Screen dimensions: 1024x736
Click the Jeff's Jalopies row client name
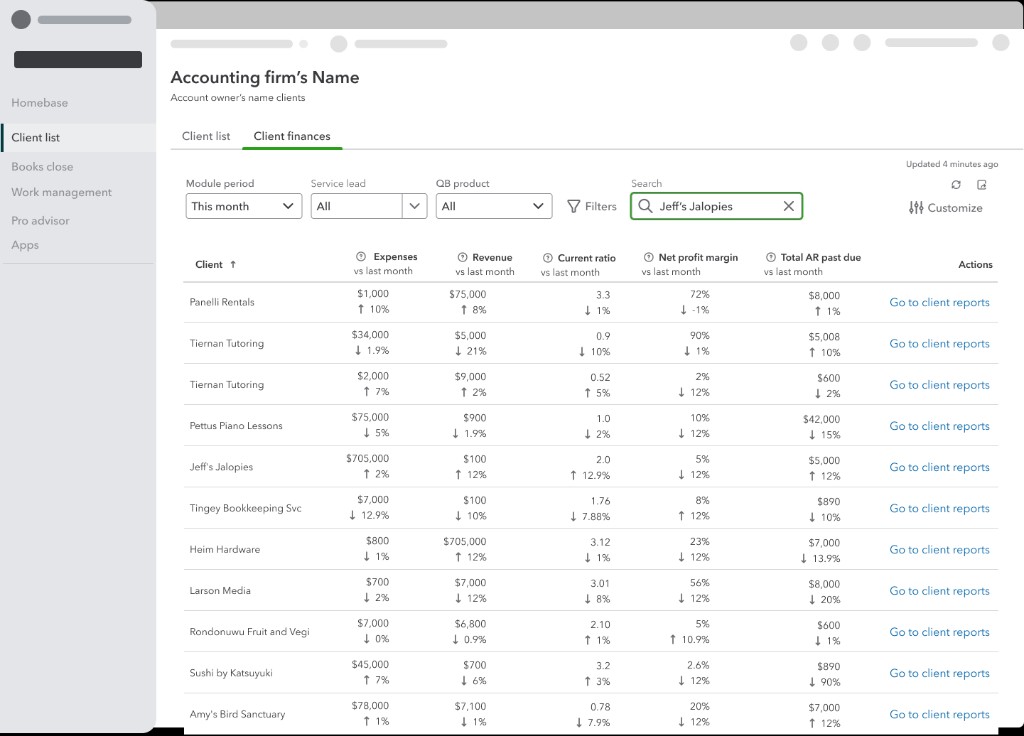(x=221, y=467)
